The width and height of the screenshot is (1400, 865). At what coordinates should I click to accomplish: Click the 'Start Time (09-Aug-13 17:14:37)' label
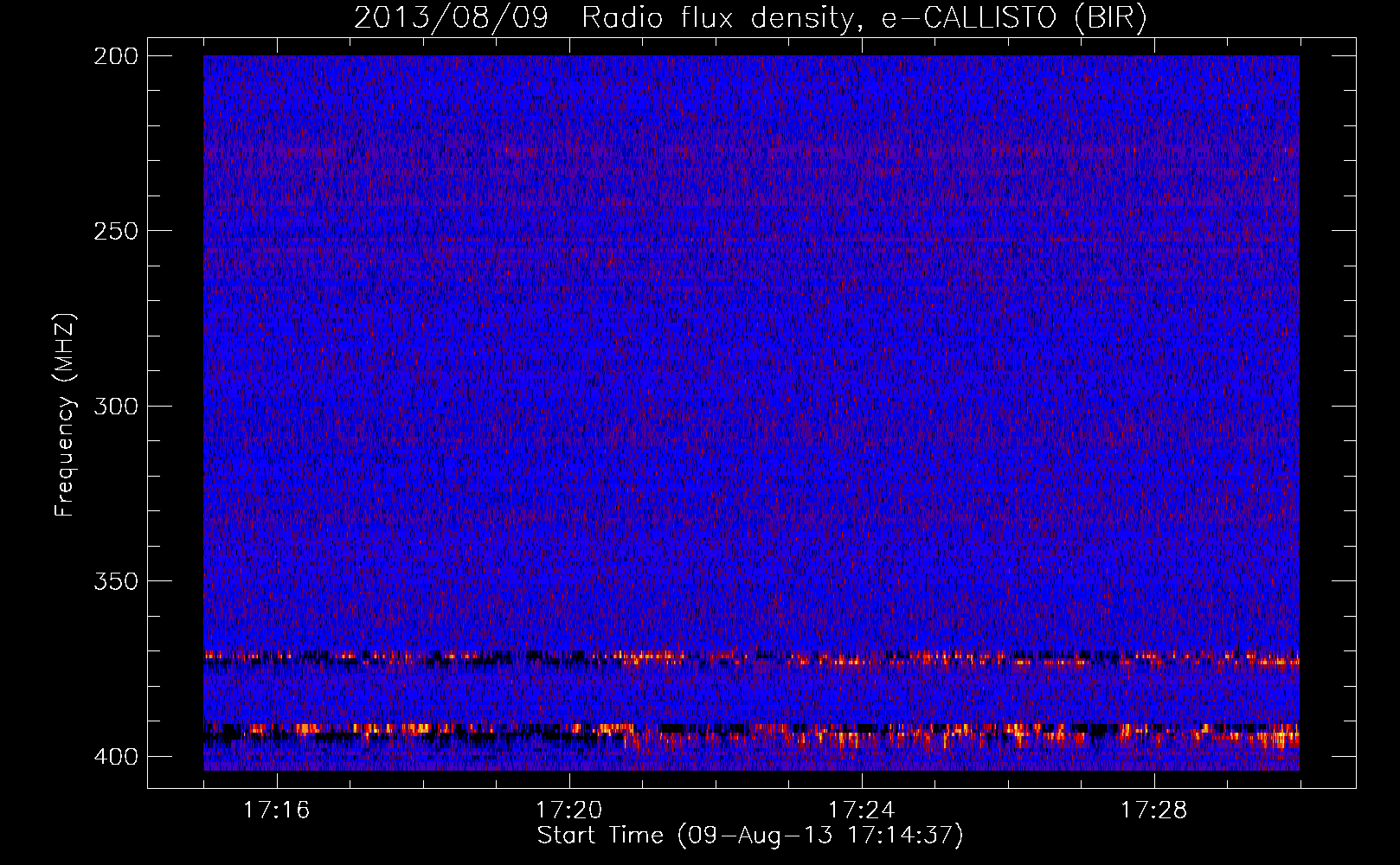[750, 836]
